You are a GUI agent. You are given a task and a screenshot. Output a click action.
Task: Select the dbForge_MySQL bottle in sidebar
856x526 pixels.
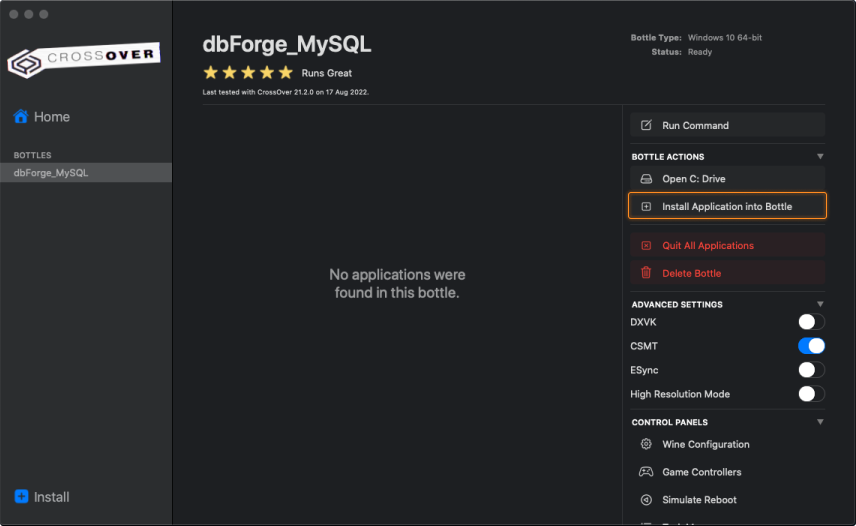51,173
